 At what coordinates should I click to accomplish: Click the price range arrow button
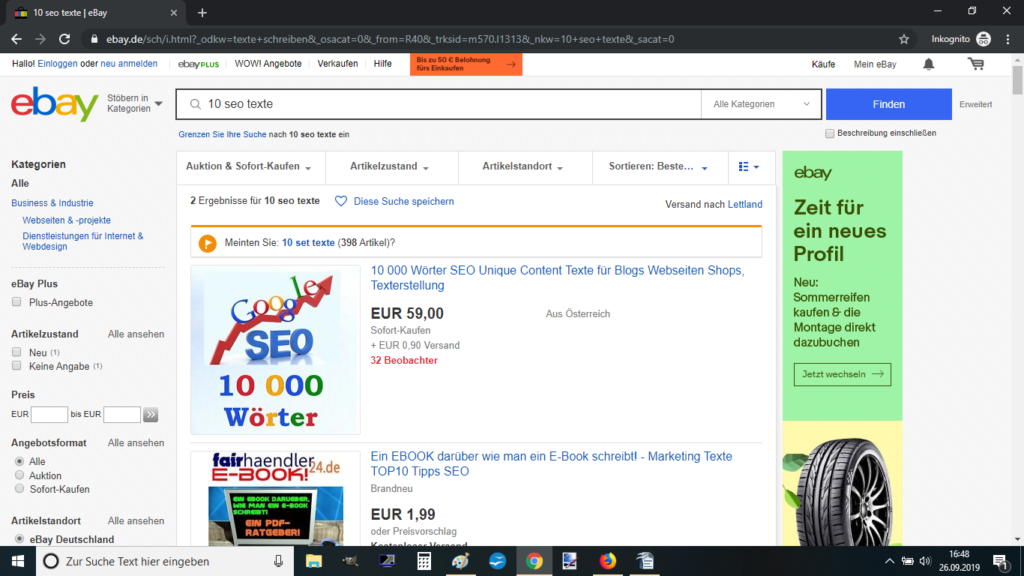tap(151, 414)
